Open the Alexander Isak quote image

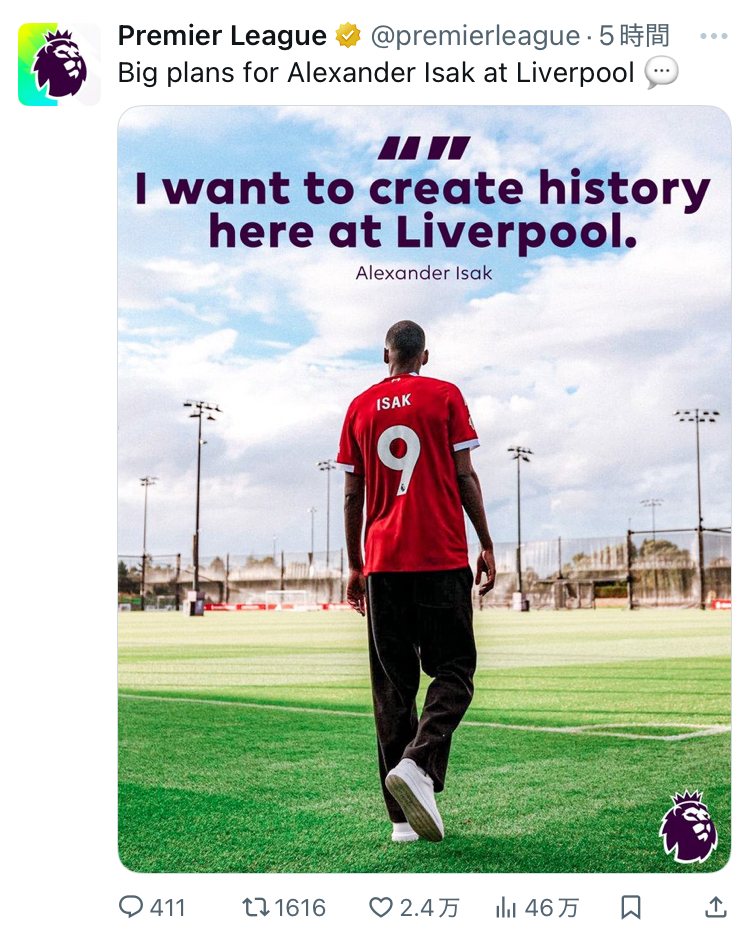[x=424, y=489]
